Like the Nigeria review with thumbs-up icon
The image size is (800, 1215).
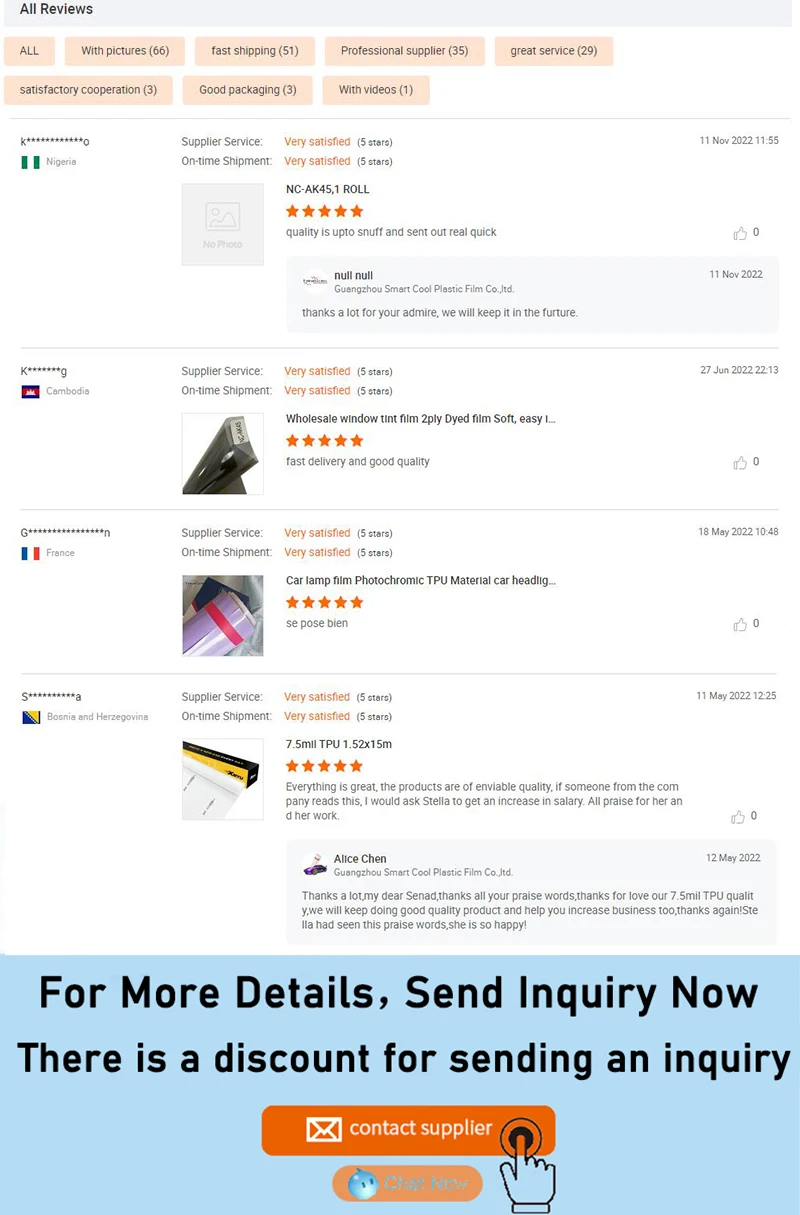pyautogui.click(x=740, y=233)
